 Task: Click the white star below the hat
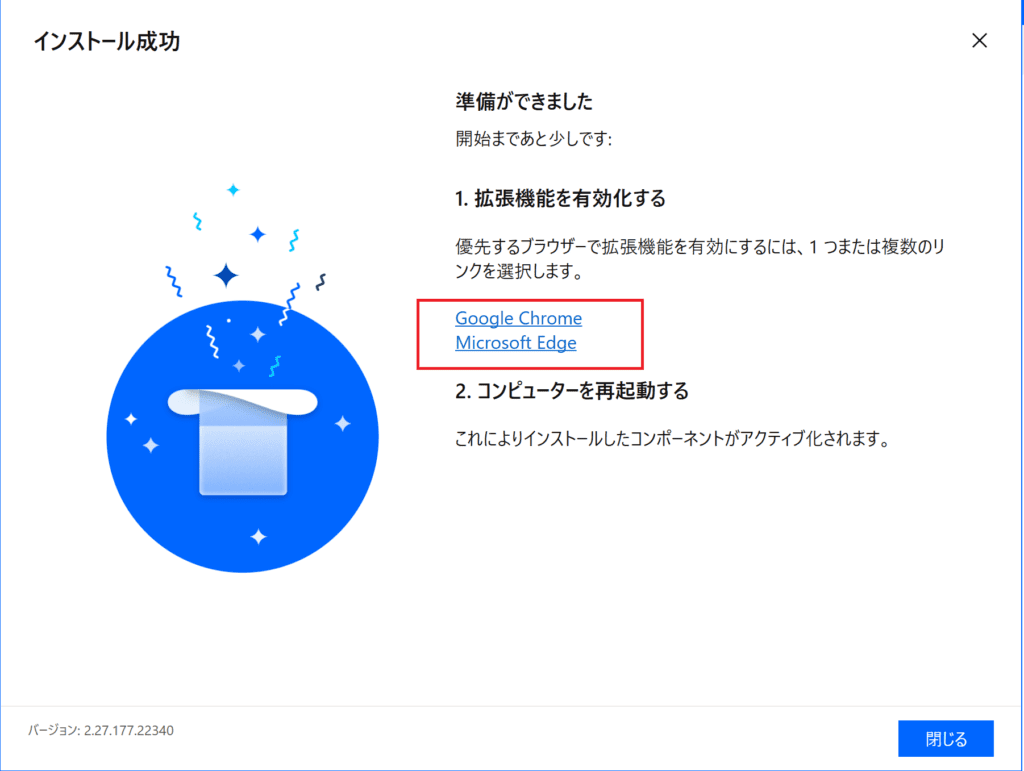tap(259, 537)
